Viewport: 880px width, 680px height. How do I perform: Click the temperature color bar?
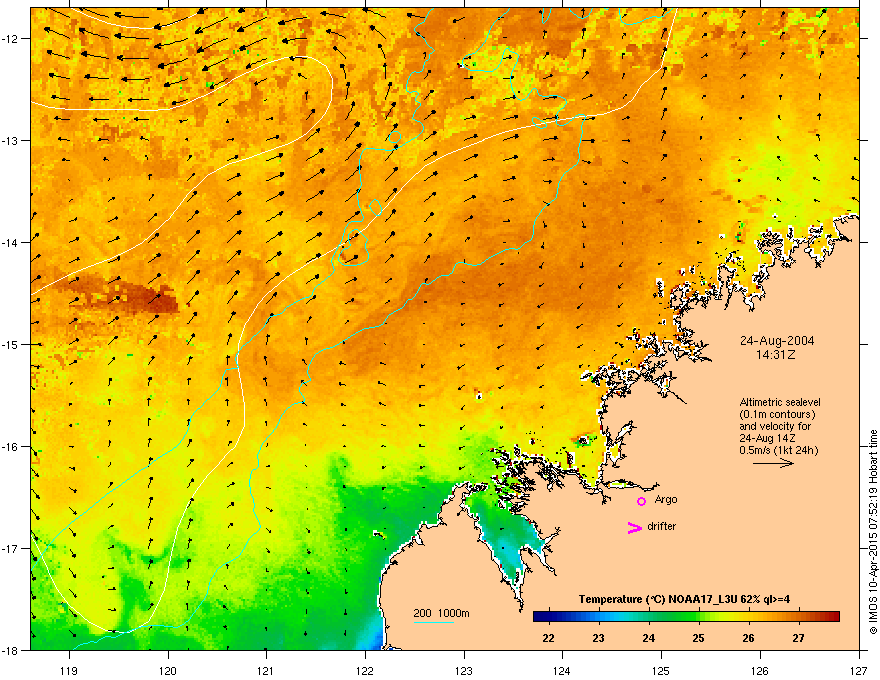(686, 617)
